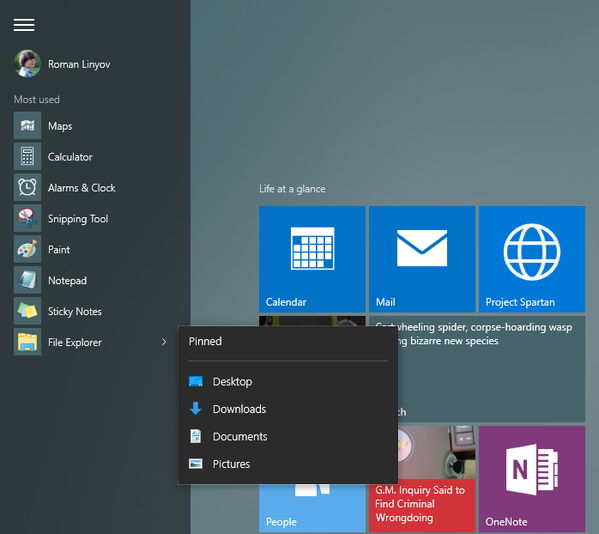The width and height of the screenshot is (599, 534).
Task: Choose Pictures in the Pinned menu
Action: coord(288,464)
